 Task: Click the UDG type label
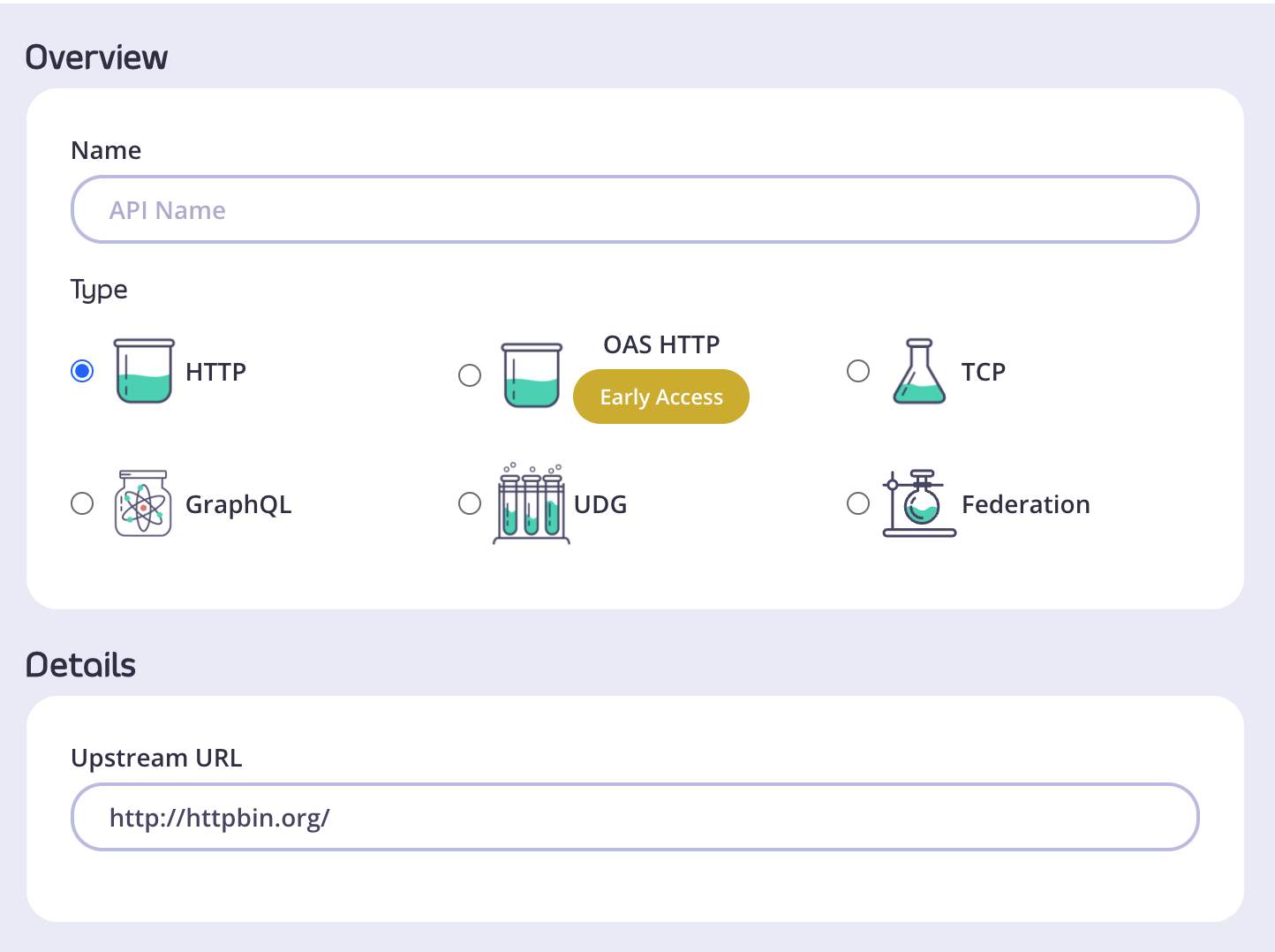[x=600, y=503]
